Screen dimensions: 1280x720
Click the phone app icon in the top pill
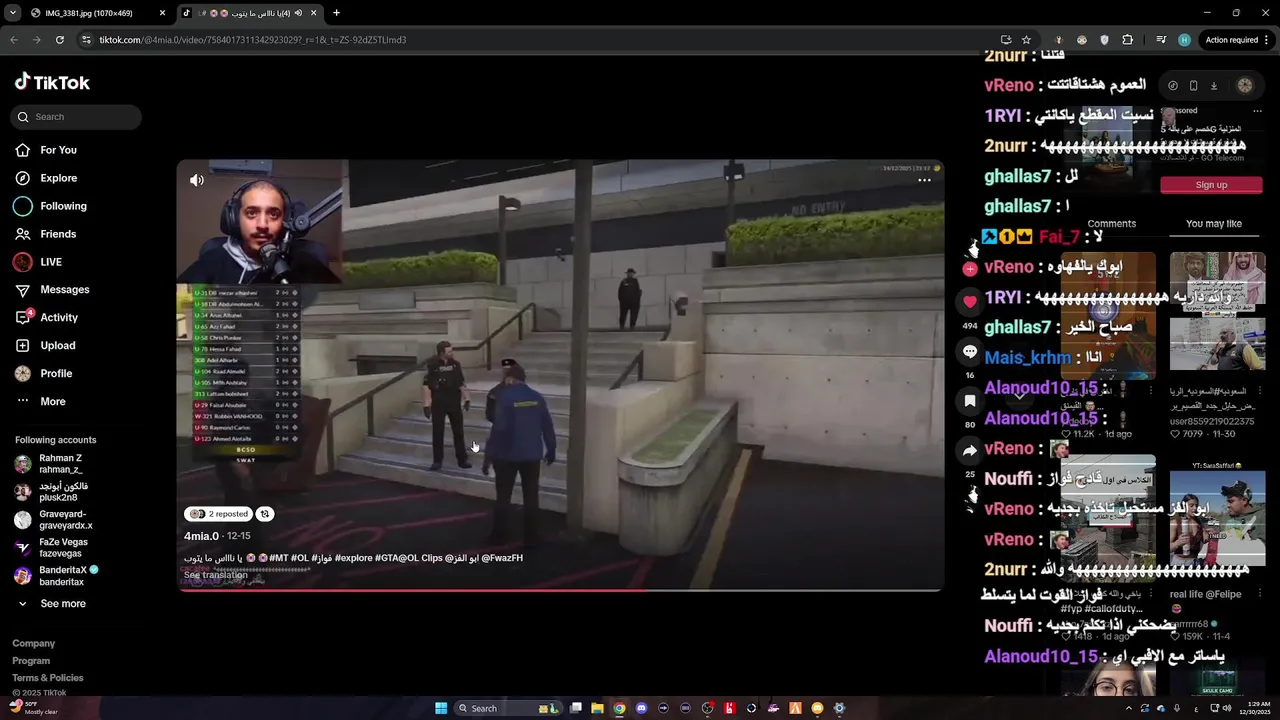point(1193,86)
